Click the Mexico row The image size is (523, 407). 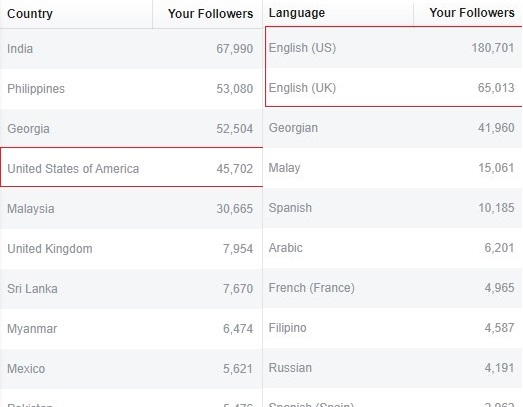[x=131, y=369]
